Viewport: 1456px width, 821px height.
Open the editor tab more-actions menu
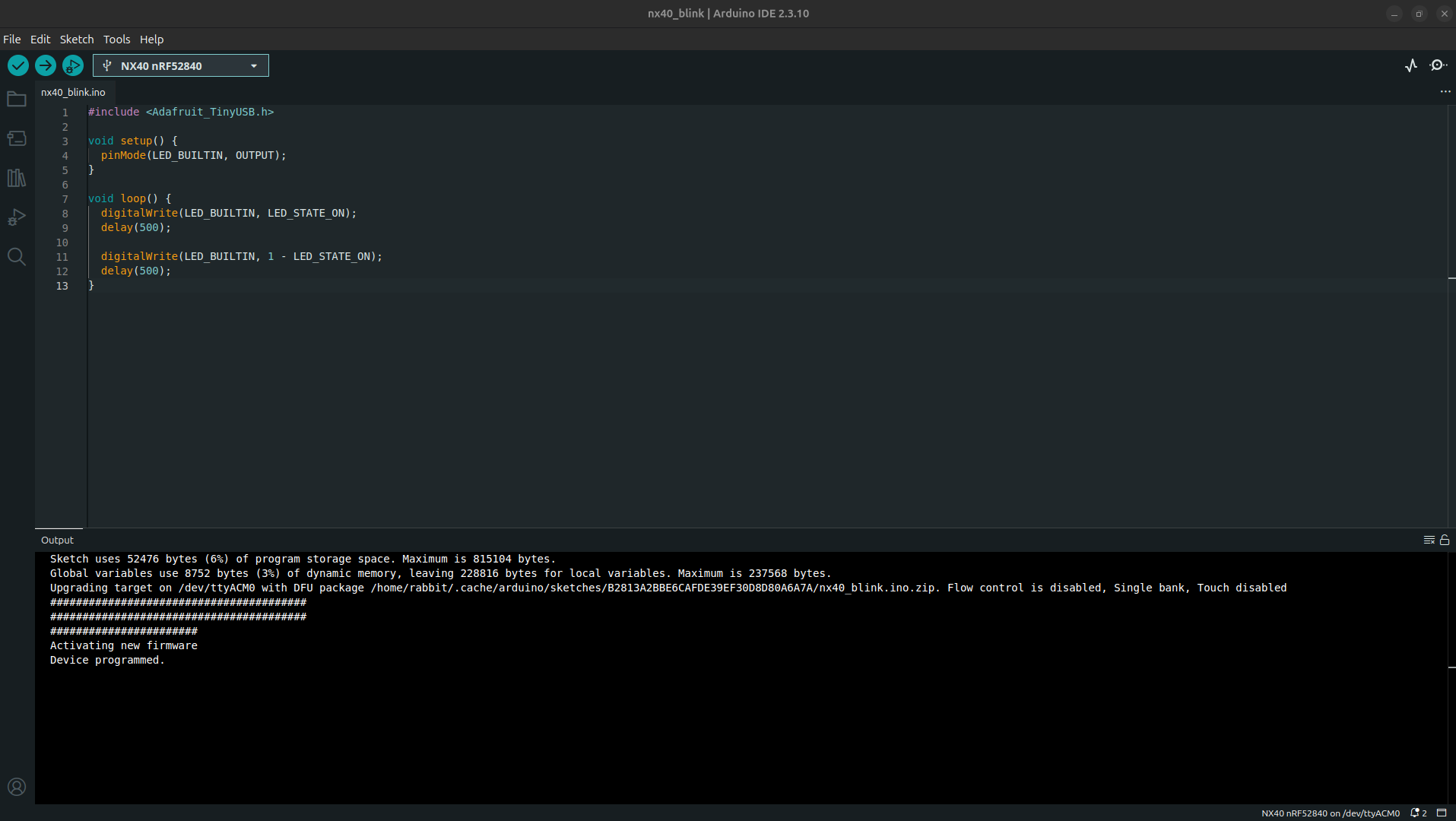1445,92
